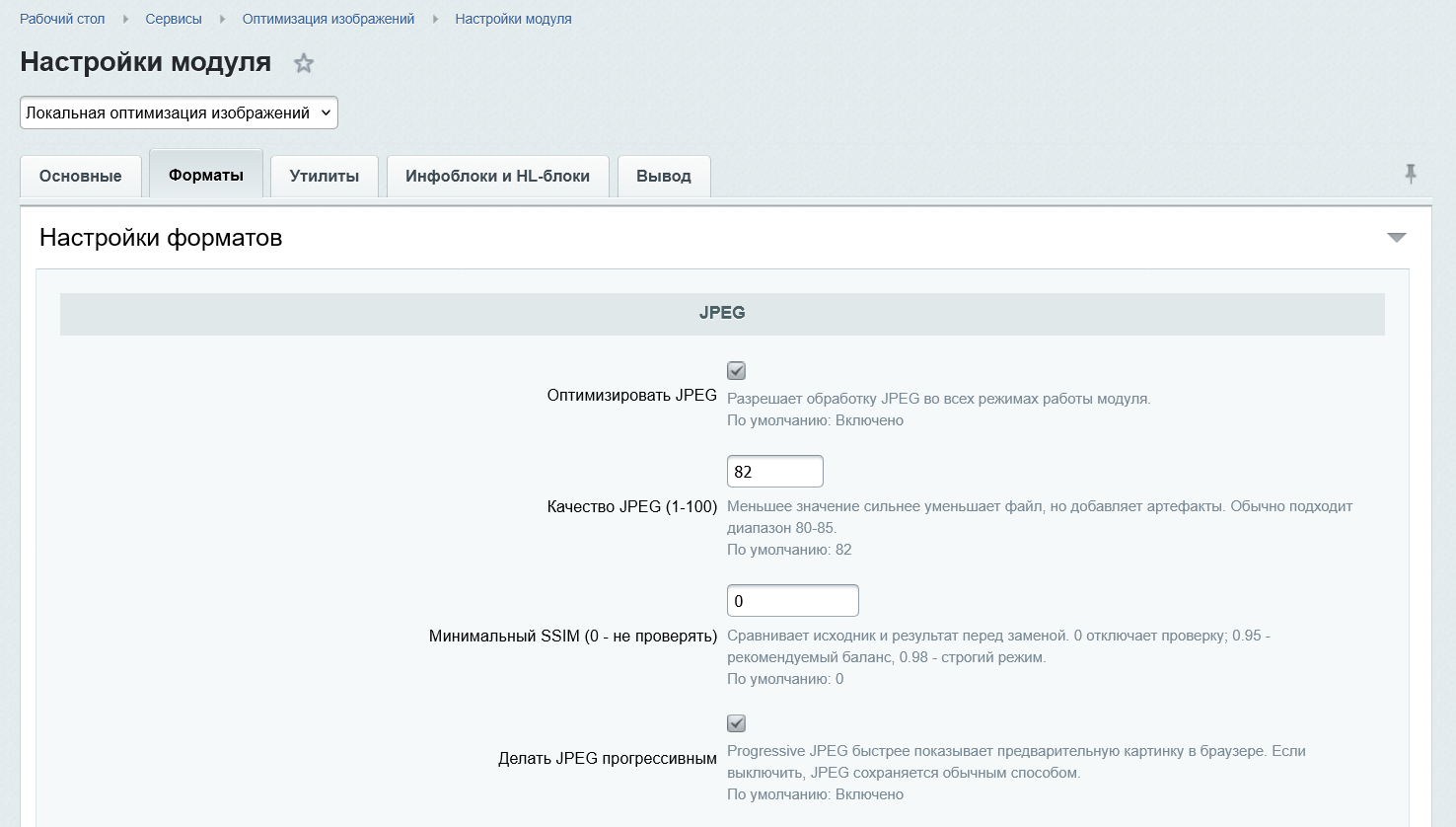This screenshot has height=827, width=1456.
Task: Toggle the Делать JPEG прогрессивным checkbox
Action: click(736, 723)
